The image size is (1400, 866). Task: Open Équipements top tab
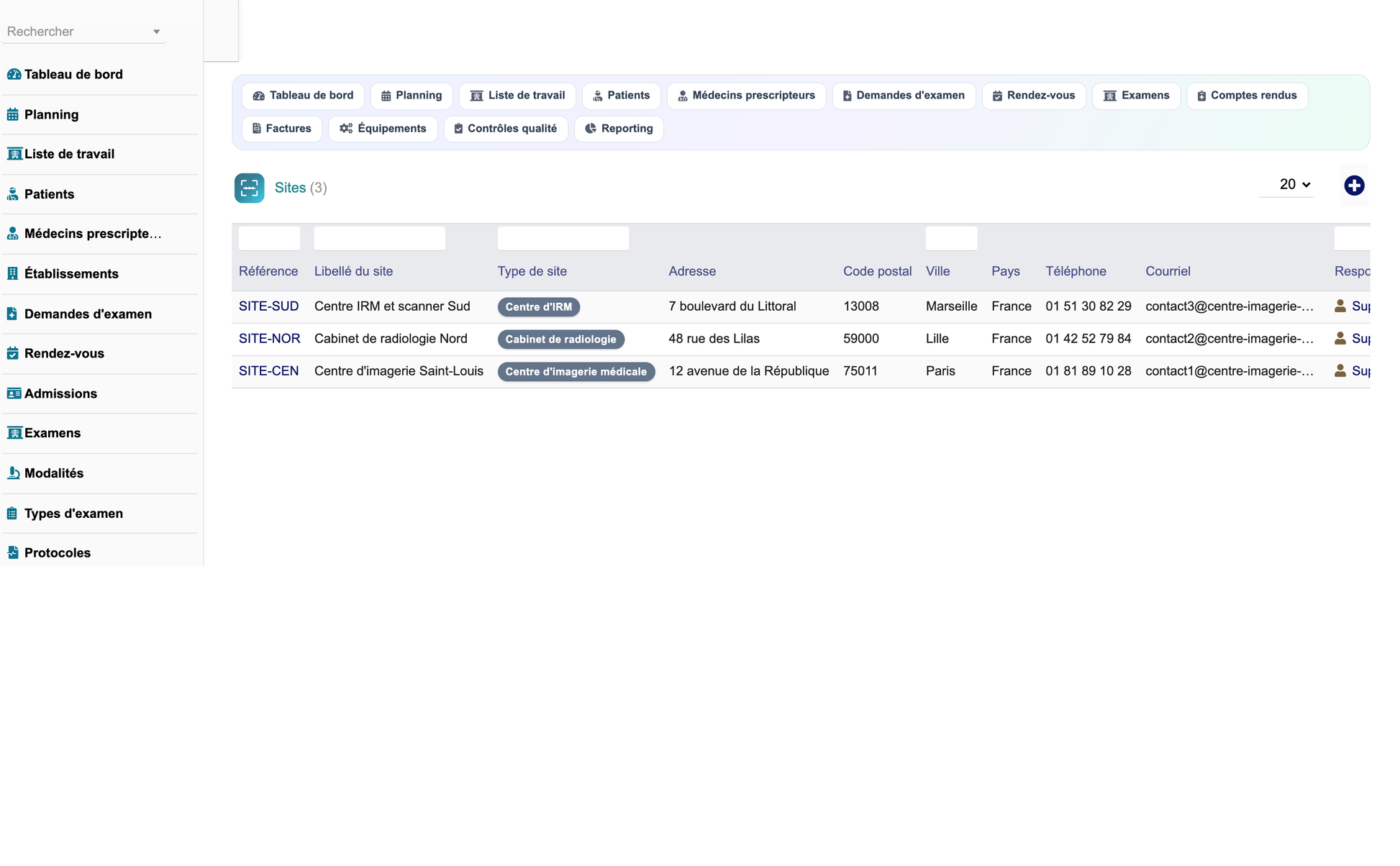coord(383,129)
